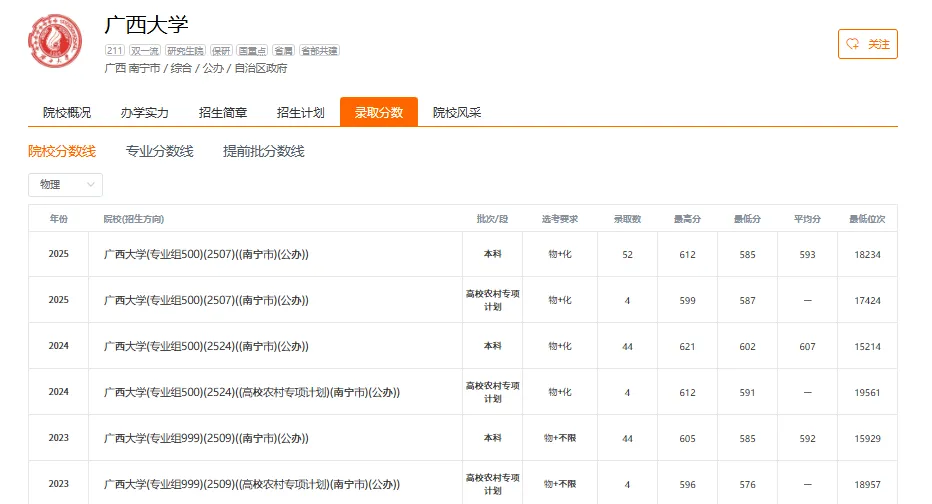This screenshot has width=932, height=504.
Task: Click 专业组999 (2509) 高校农村专项计划 row name
Action: coord(252,484)
